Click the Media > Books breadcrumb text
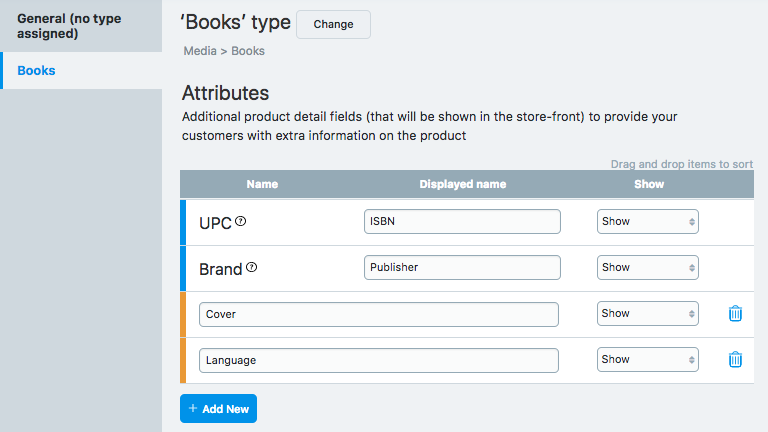 pyautogui.click(x=224, y=51)
